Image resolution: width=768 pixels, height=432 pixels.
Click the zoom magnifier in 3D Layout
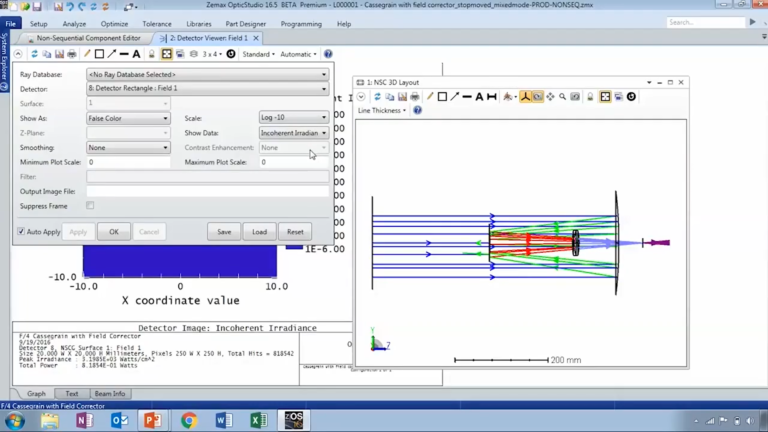563,96
